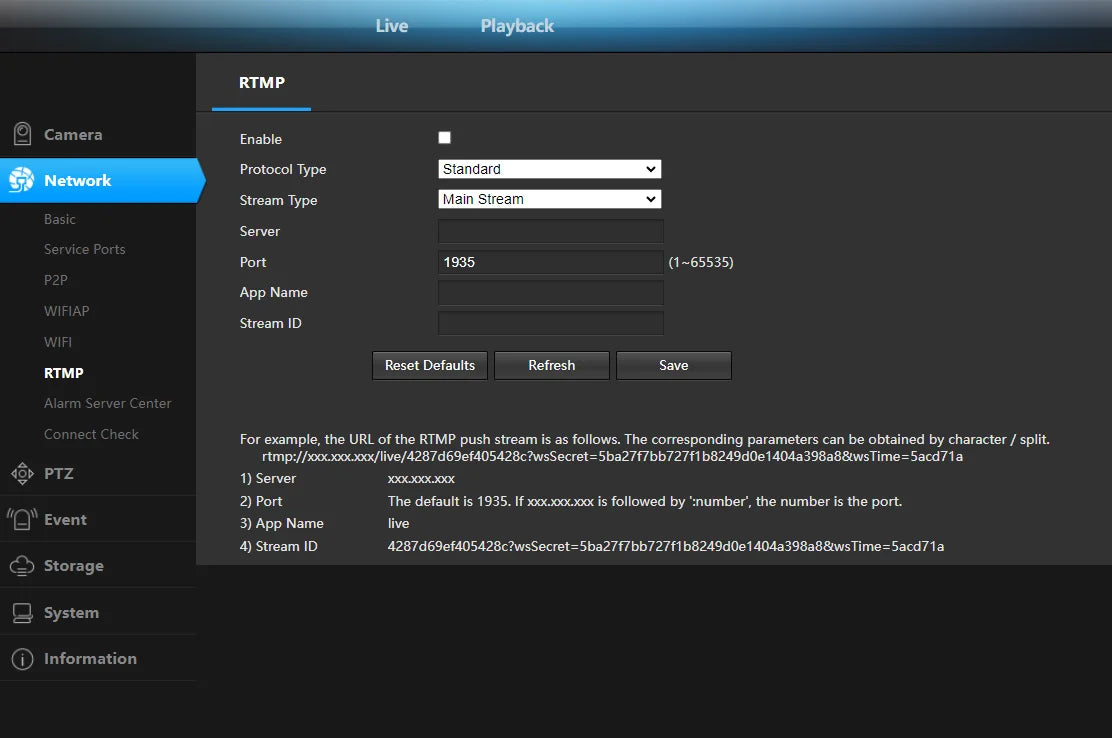Viewport: 1112px width, 738px height.
Task: Select the RTMP tab
Action: 263,83
